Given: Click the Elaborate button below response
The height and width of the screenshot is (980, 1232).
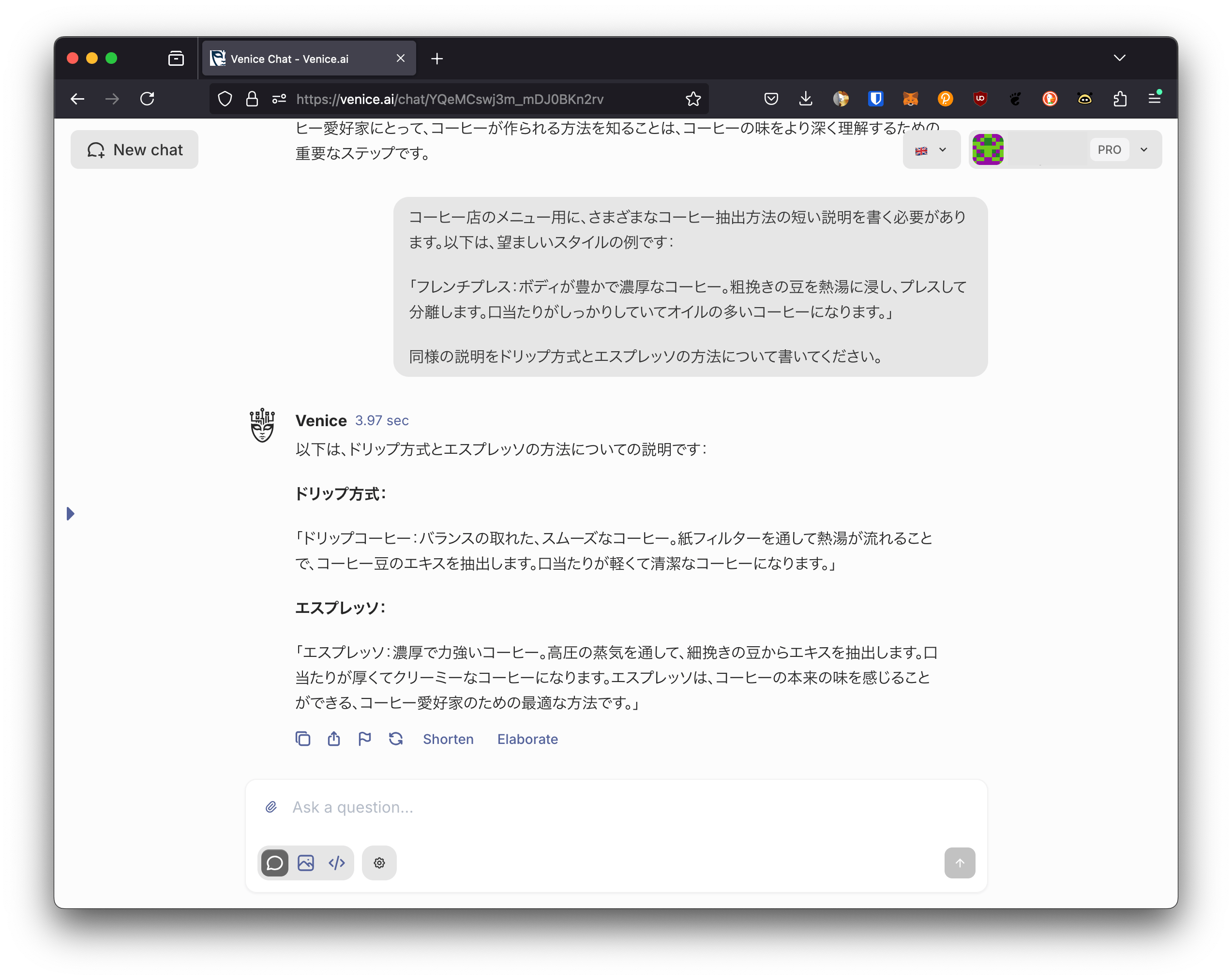Looking at the screenshot, I should (x=527, y=738).
